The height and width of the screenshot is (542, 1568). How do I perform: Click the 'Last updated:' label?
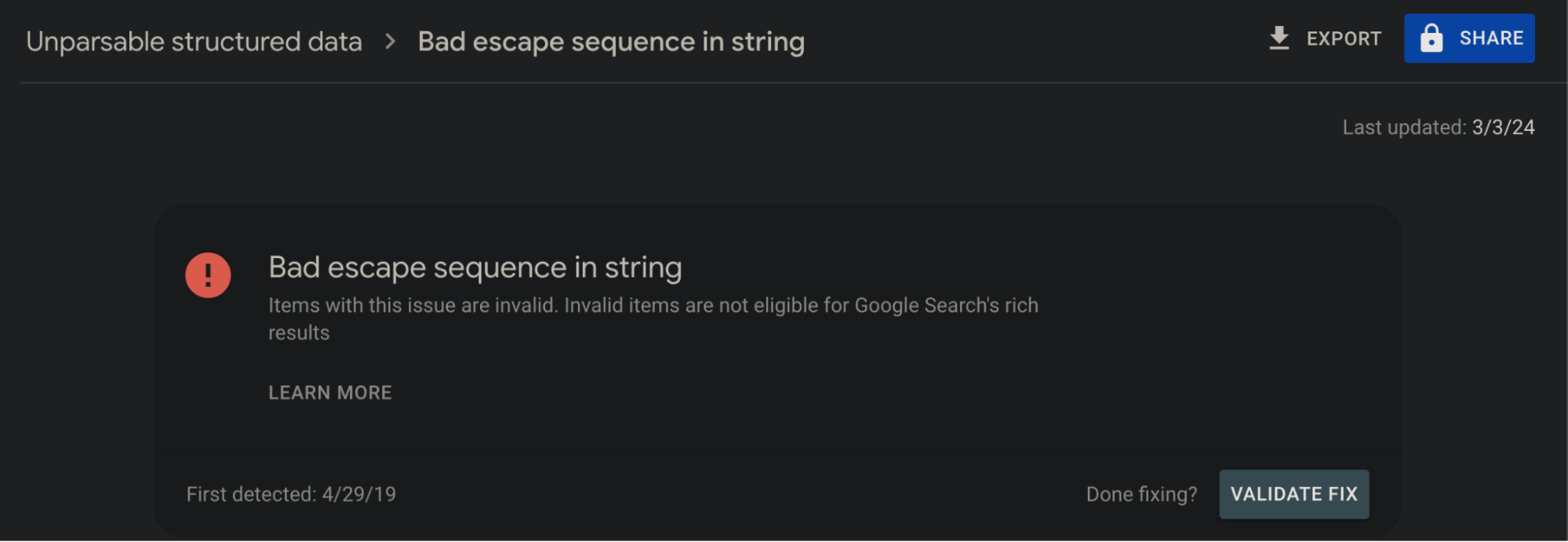pyautogui.click(x=1404, y=127)
